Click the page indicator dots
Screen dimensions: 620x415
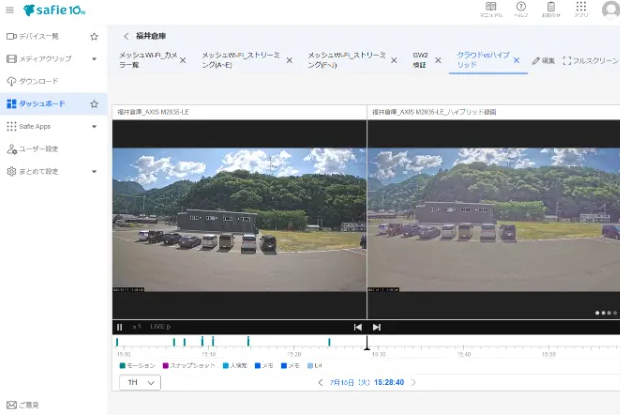pyautogui.click(x=606, y=313)
